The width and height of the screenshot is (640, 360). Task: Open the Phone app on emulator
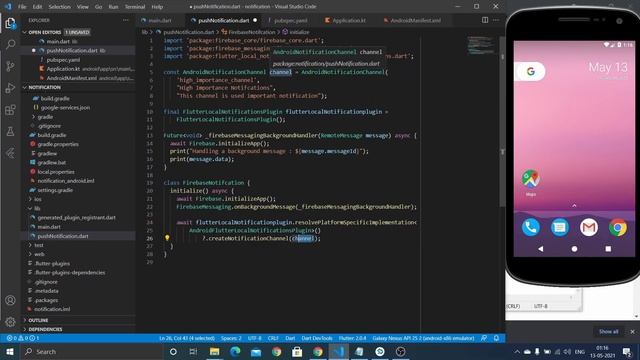point(531,227)
